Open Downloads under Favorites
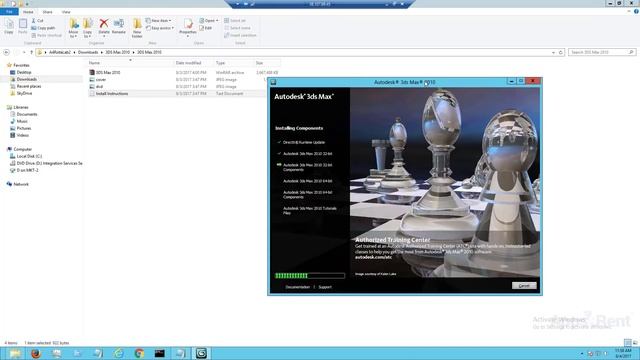 pyautogui.click(x=27, y=79)
